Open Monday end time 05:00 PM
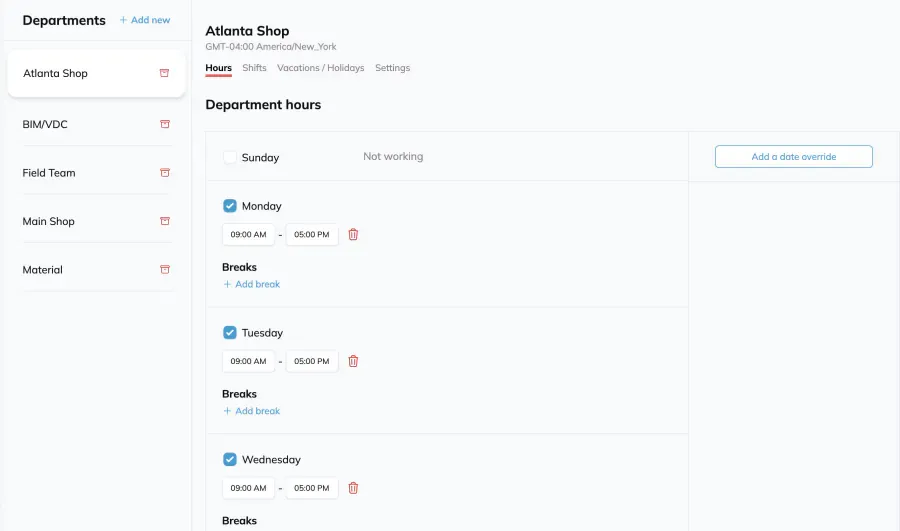The width and height of the screenshot is (900, 531). point(312,234)
